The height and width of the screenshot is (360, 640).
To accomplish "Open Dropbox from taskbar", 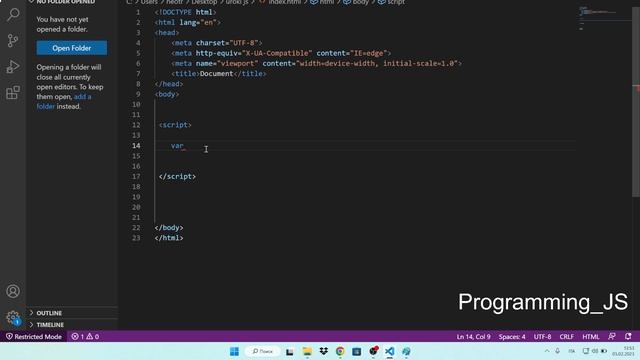I will 324,351.
